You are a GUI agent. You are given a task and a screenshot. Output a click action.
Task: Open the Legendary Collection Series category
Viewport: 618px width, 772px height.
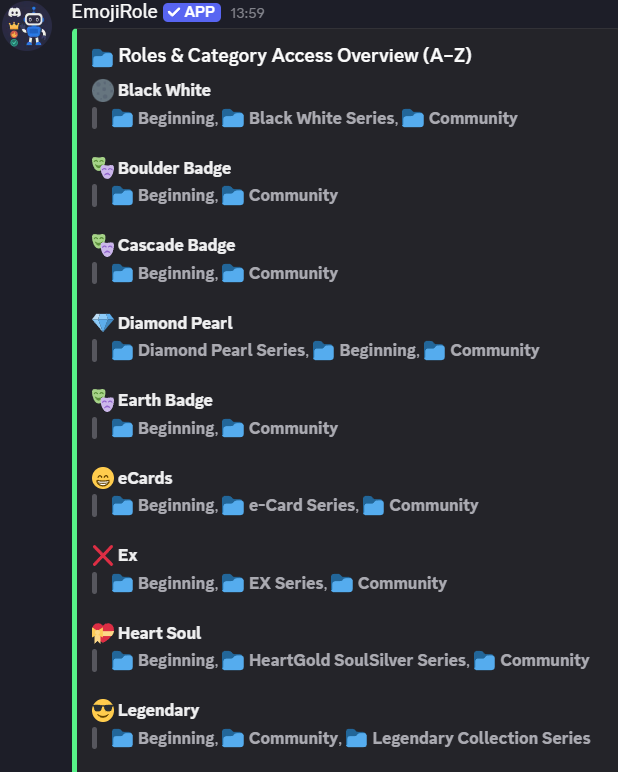(481, 738)
